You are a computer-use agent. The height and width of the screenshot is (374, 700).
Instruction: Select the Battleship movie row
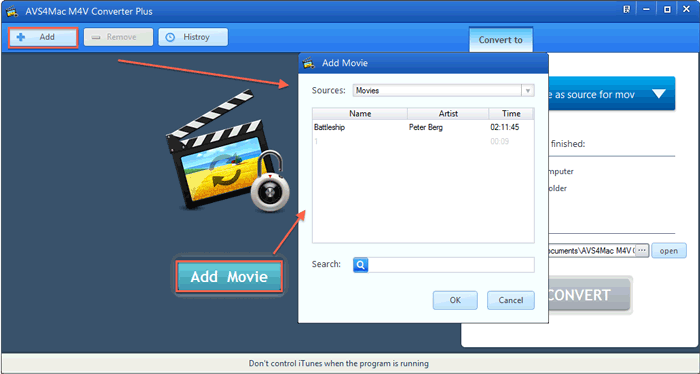coord(423,128)
